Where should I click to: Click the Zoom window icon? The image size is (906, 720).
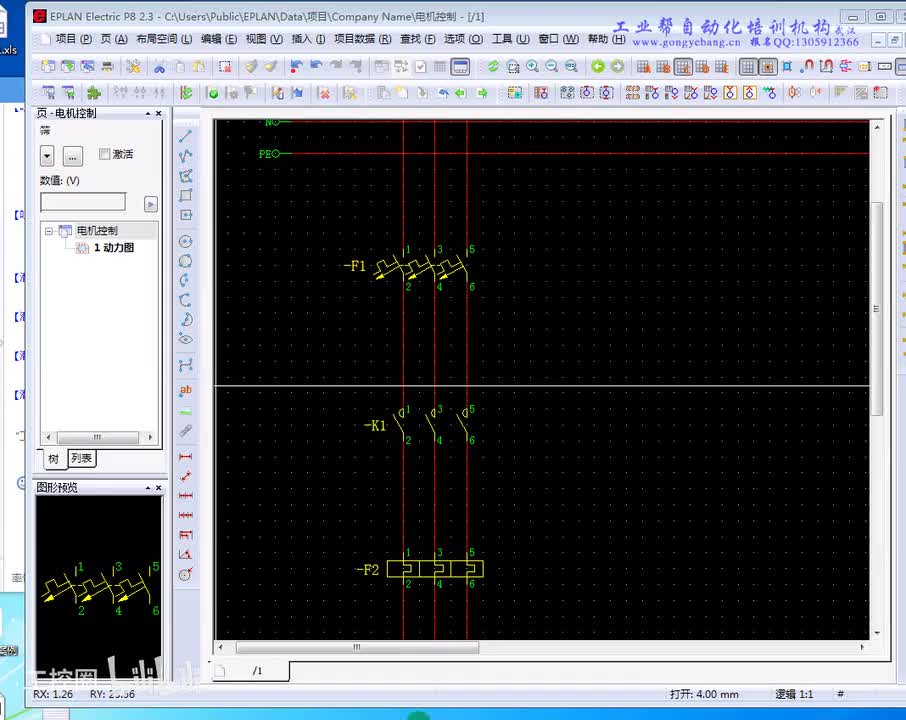[513, 66]
